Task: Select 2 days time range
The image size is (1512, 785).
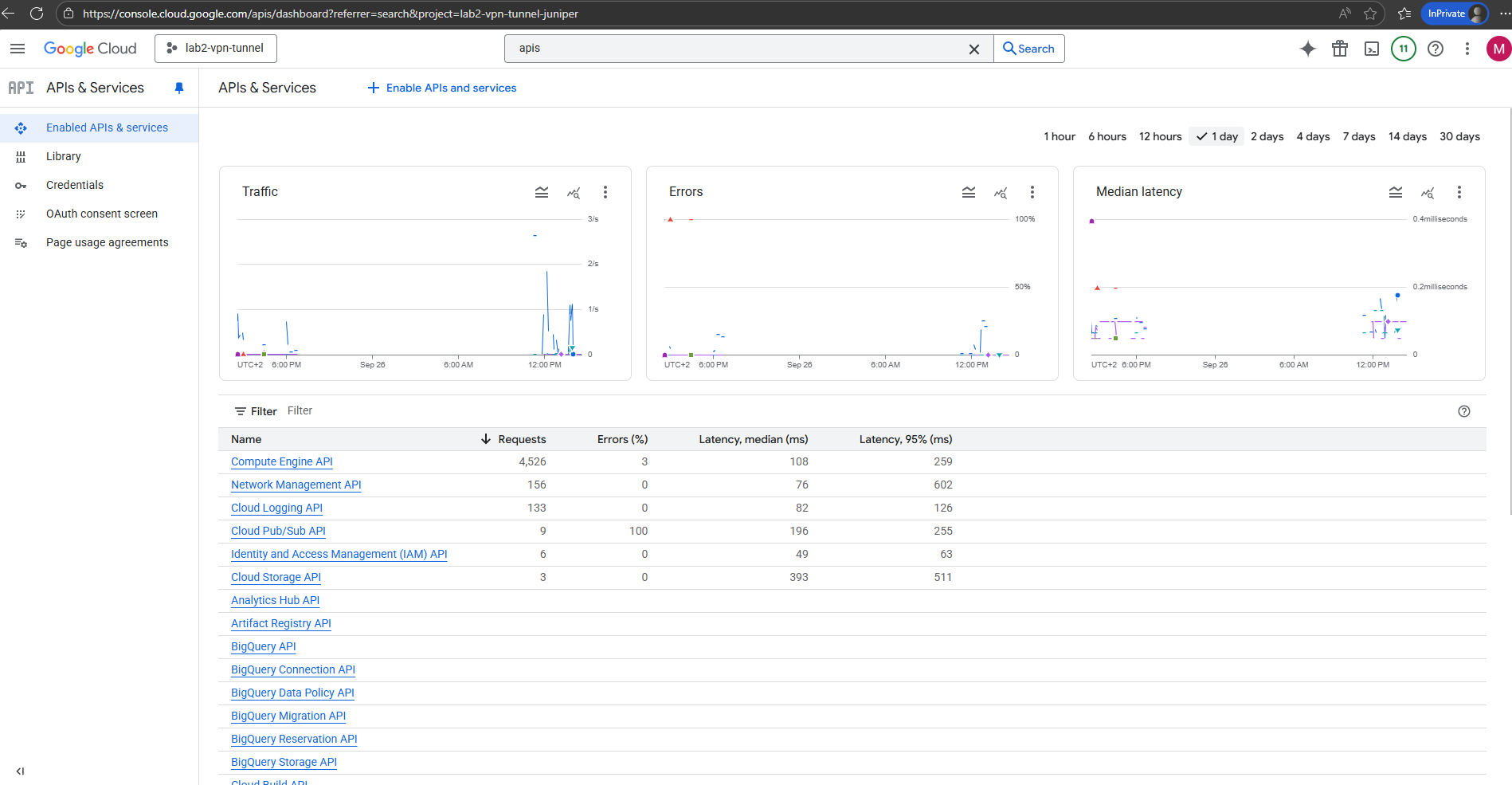Action: pos(1267,136)
